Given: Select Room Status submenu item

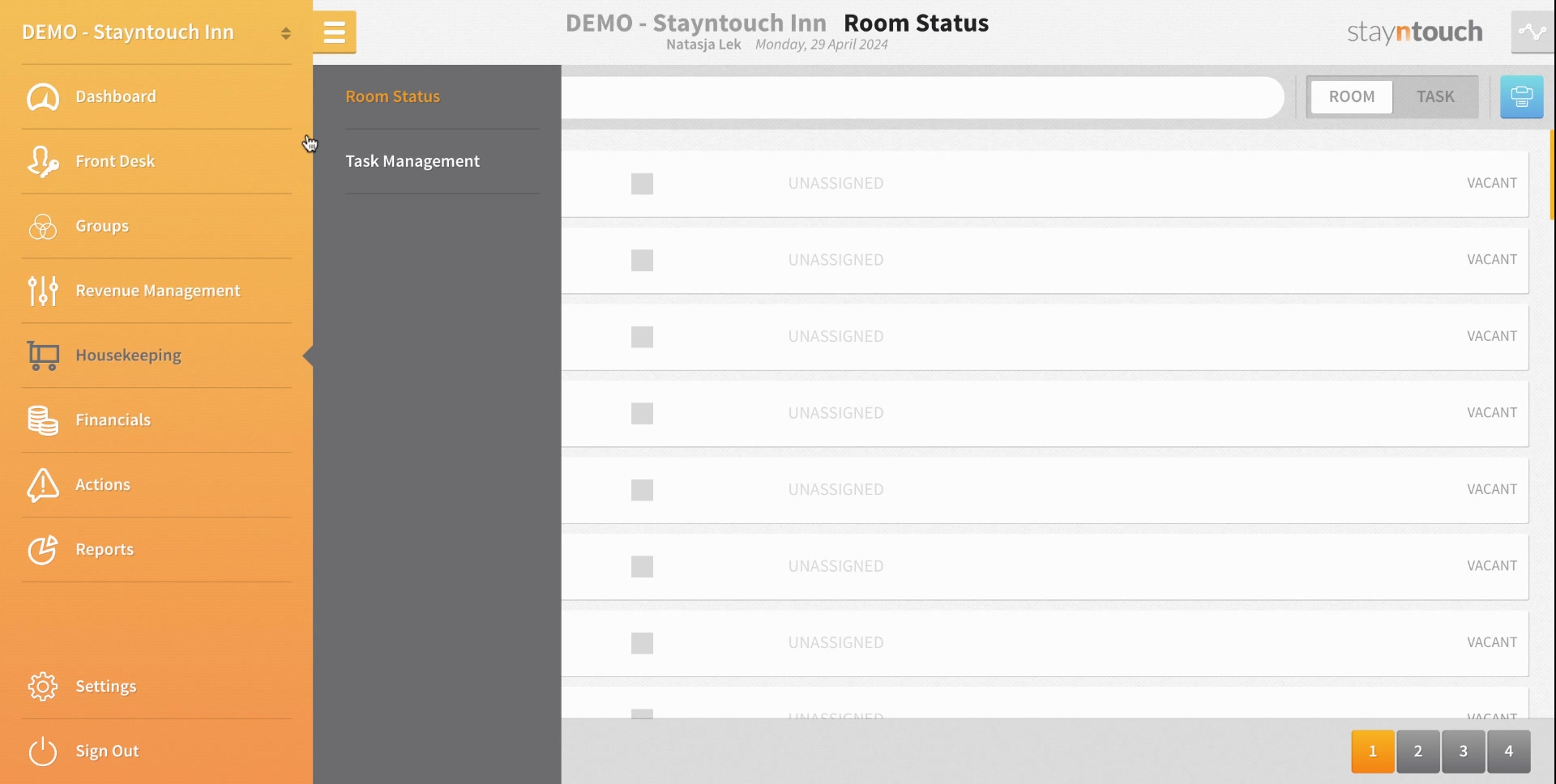Looking at the screenshot, I should click(392, 96).
